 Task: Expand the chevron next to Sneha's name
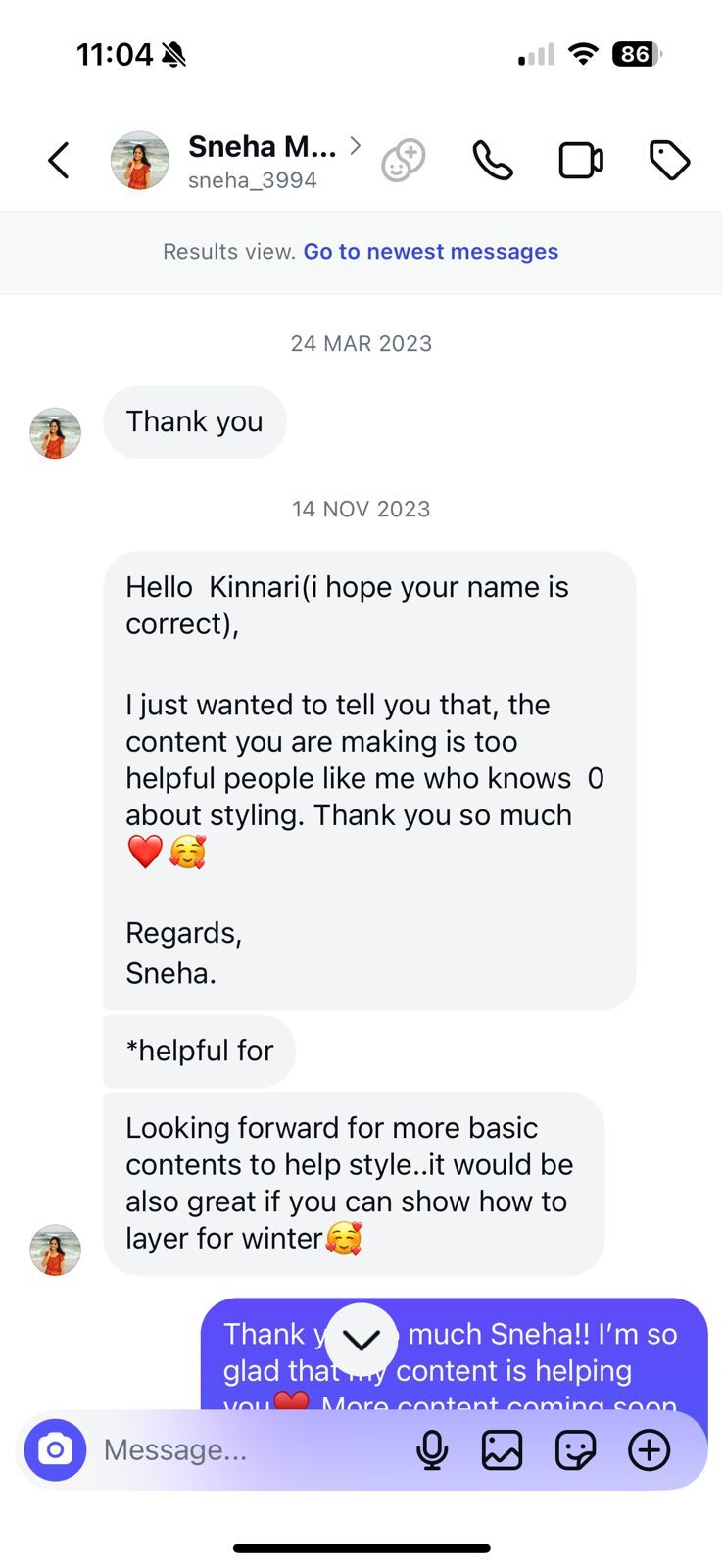pos(356,146)
